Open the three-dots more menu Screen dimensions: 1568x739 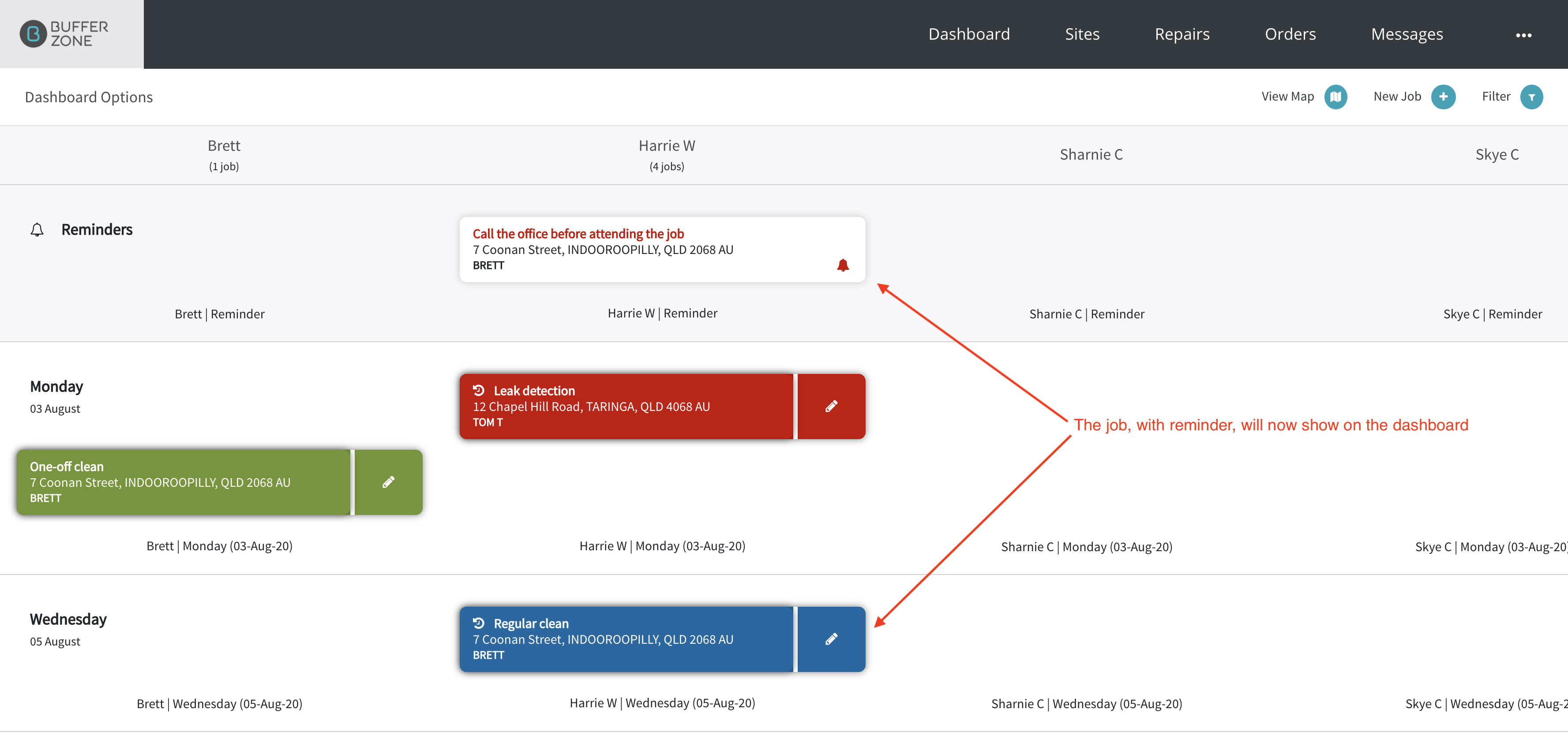tap(1523, 35)
